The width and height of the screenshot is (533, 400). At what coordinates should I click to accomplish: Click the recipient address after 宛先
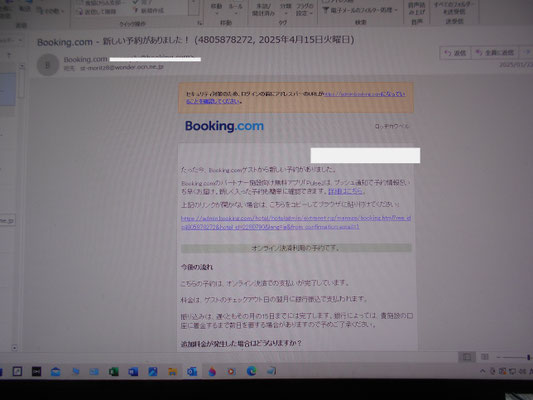[122, 67]
